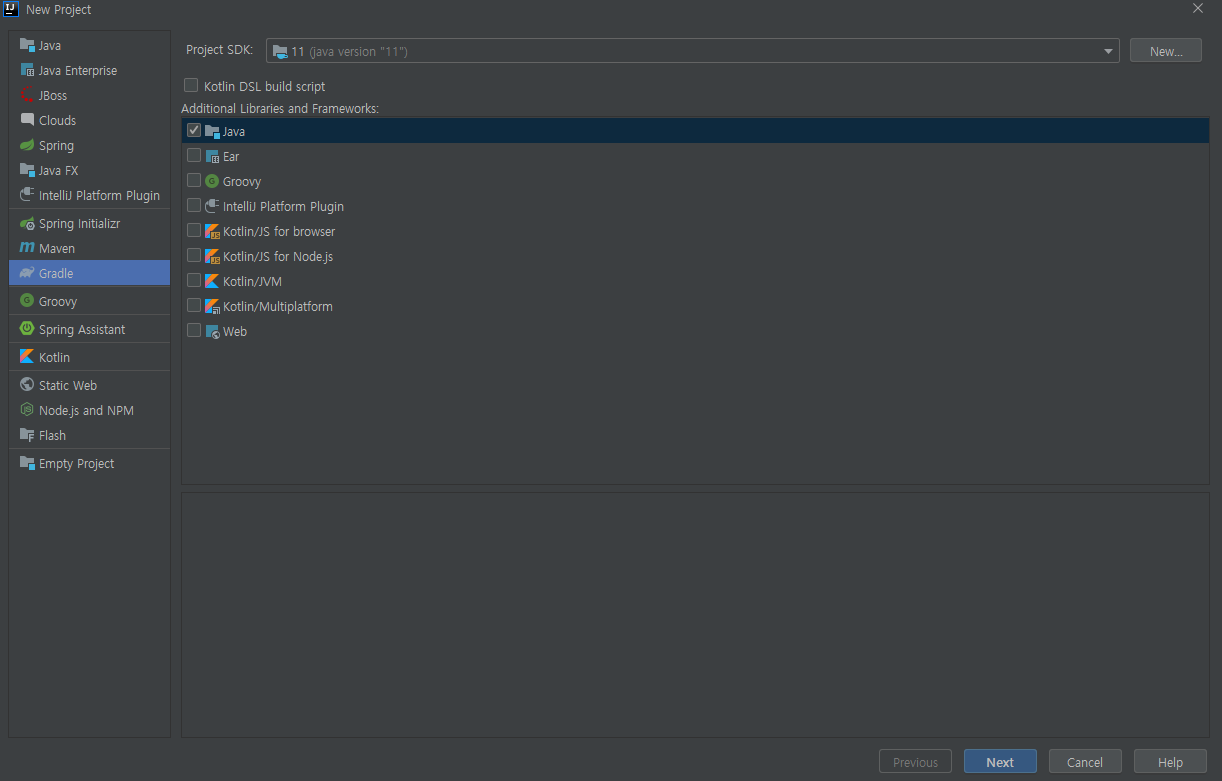The height and width of the screenshot is (781, 1222).
Task: Check Kotlin/JS for browser checkbox
Action: pyautogui.click(x=194, y=230)
